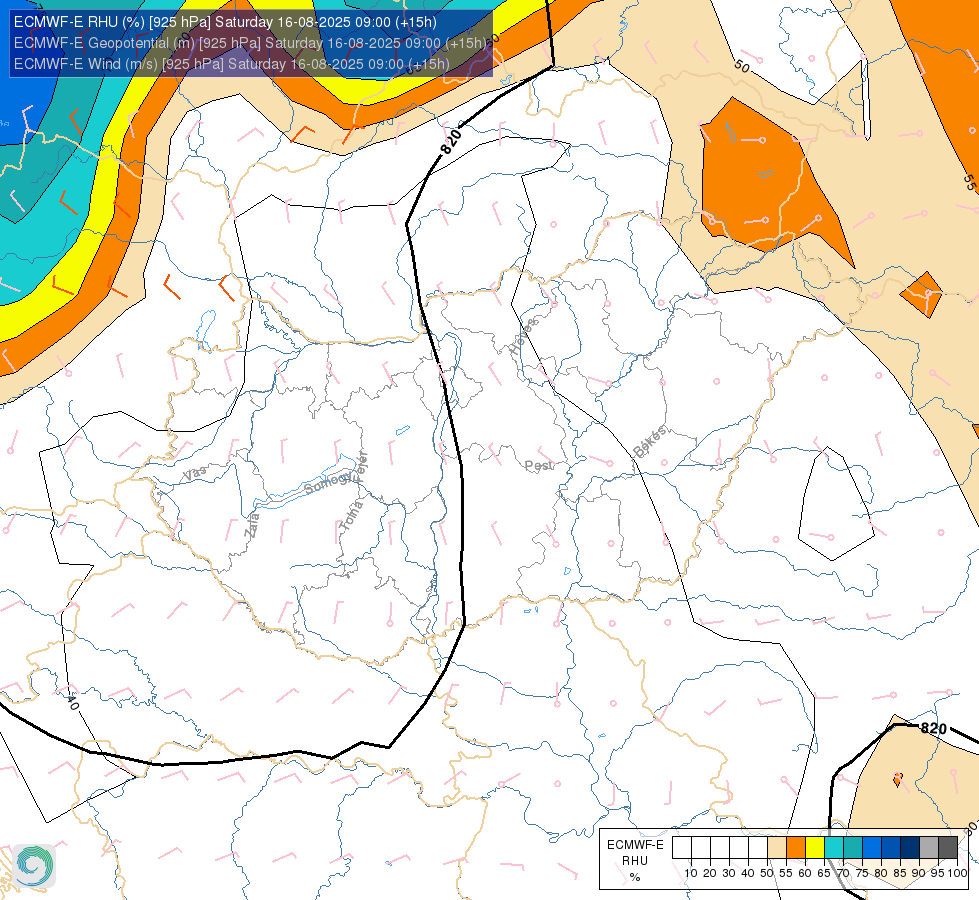Screen dimensions: 979x900
Task: Click the 820 contour label near the top
Action: 451,142
